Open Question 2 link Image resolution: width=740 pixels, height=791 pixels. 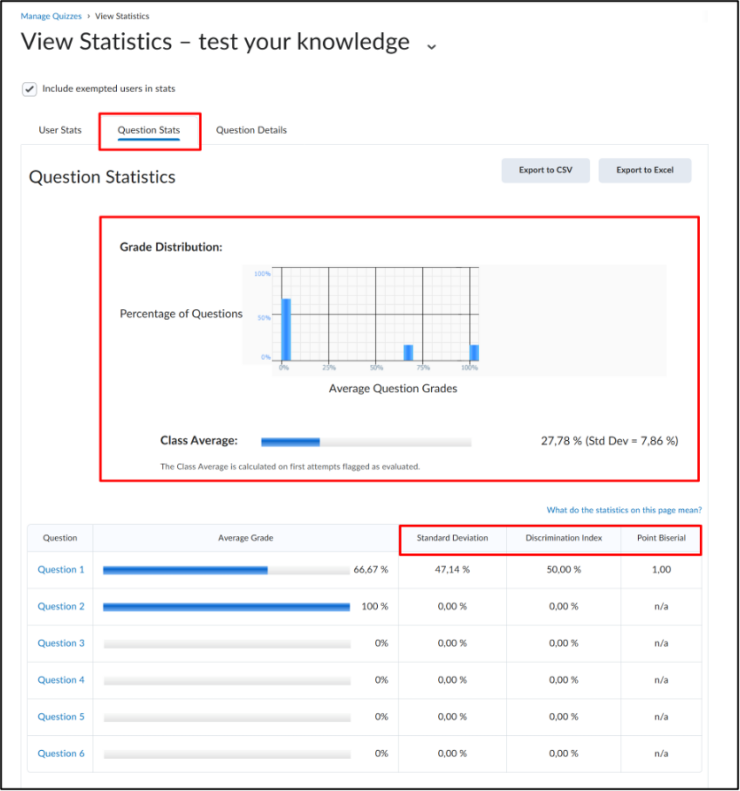coord(61,606)
